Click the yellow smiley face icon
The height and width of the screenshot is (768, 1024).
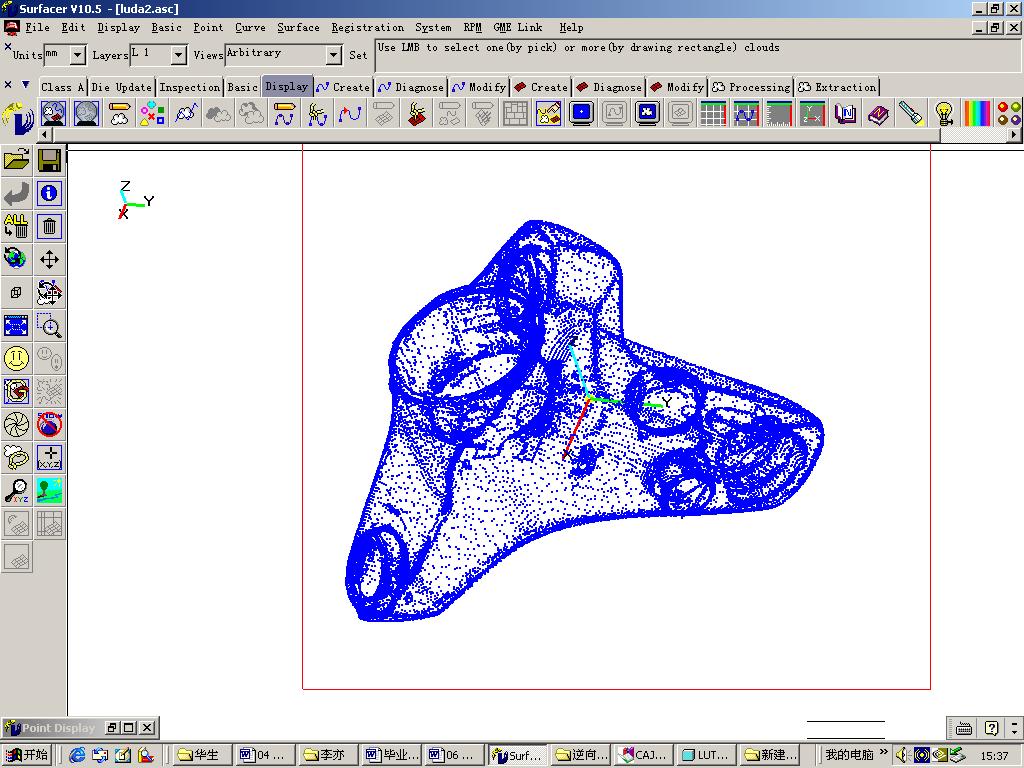pos(16,359)
